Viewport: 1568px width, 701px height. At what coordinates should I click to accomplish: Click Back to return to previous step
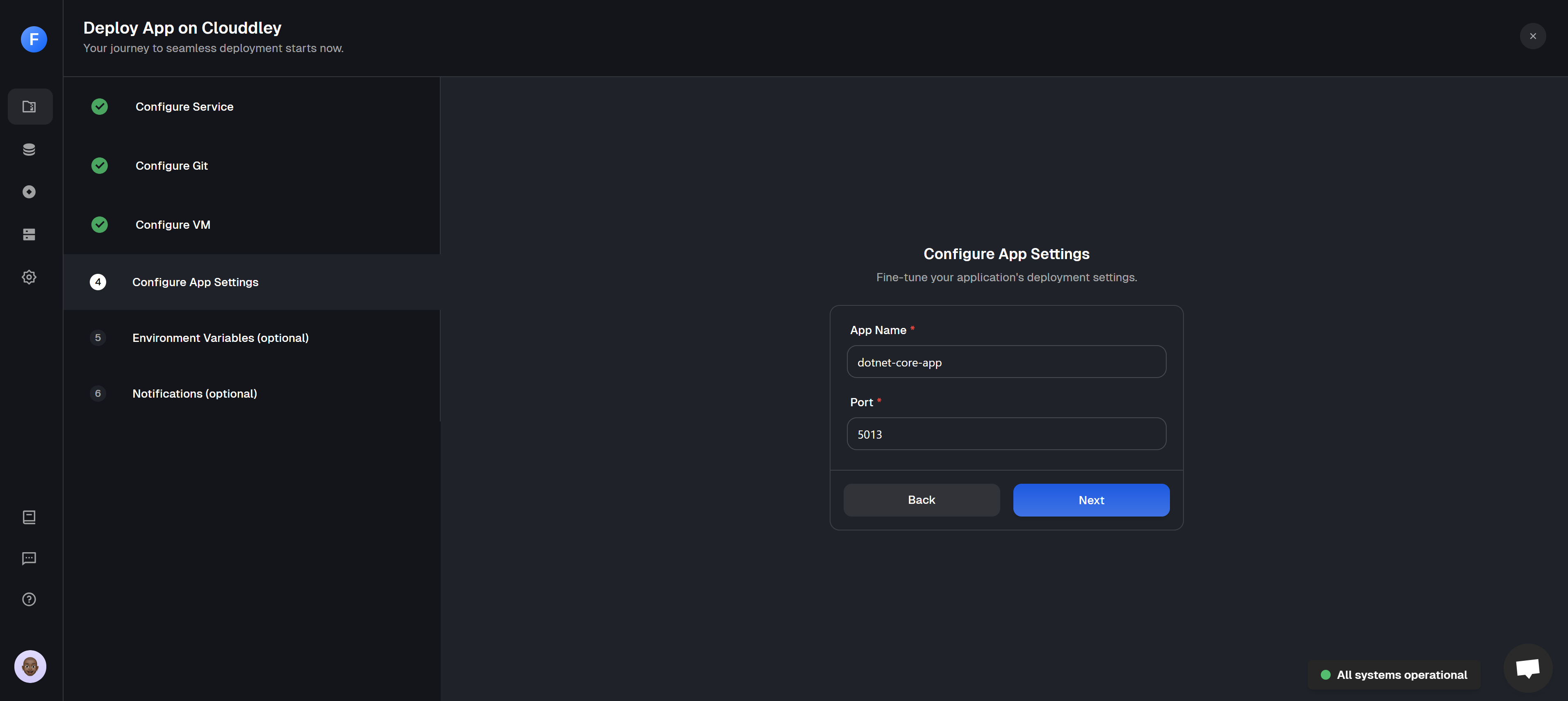point(921,500)
